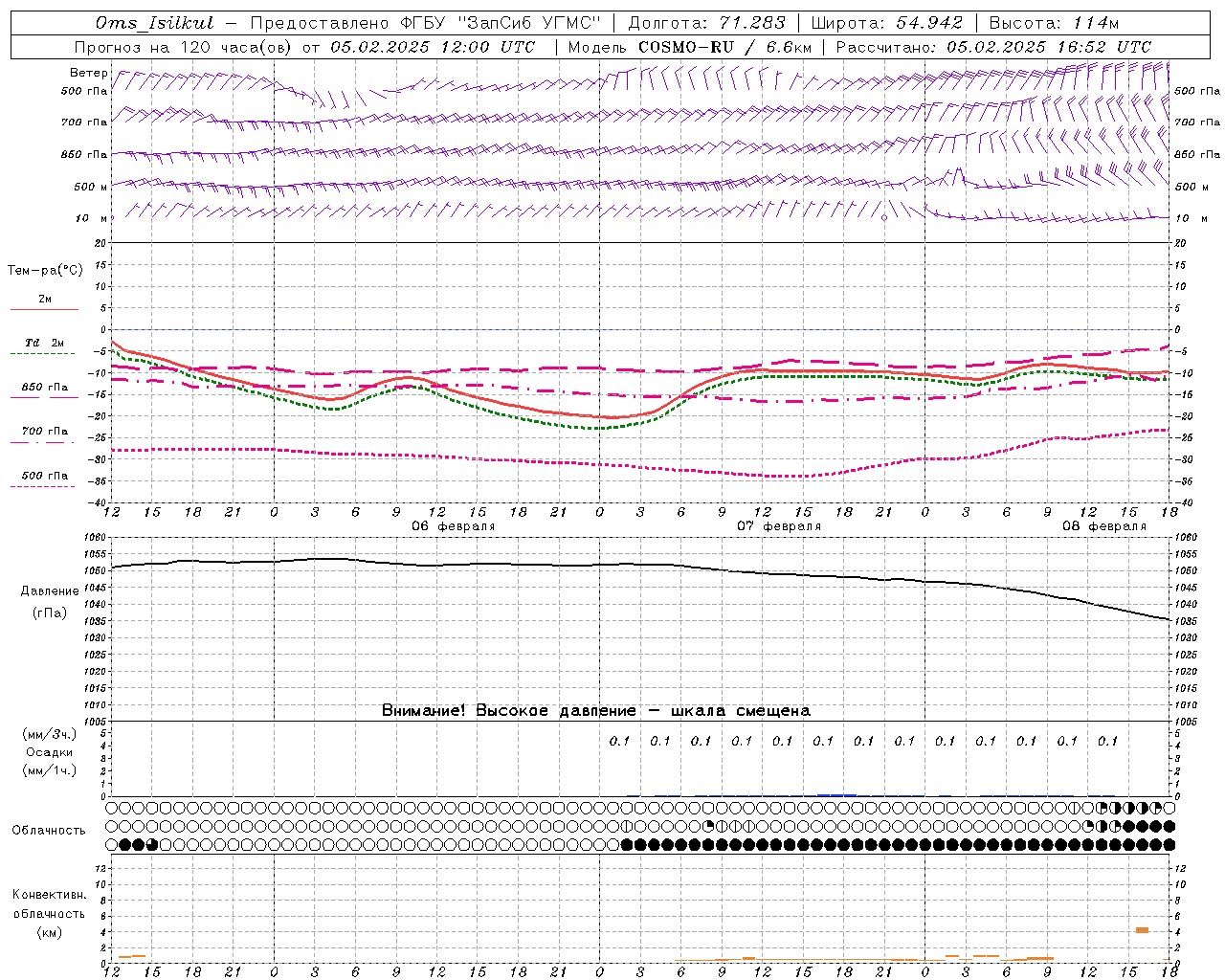Image resolution: width=1225 pixels, height=980 pixels.
Task: Select the Широта: 54.942 value
Action: pyautogui.click(x=887, y=23)
